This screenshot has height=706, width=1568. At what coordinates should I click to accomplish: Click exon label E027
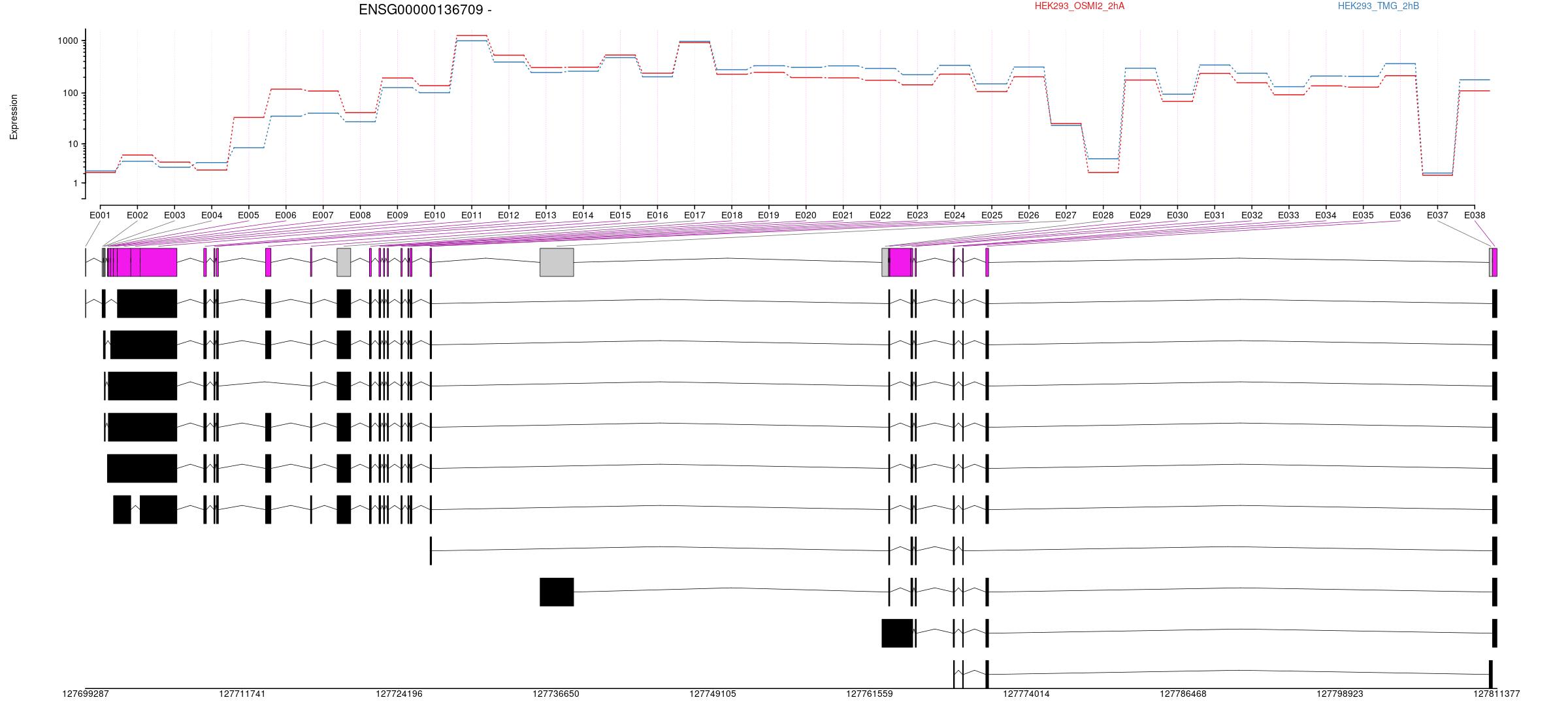pyautogui.click(x=1066, y=215)
